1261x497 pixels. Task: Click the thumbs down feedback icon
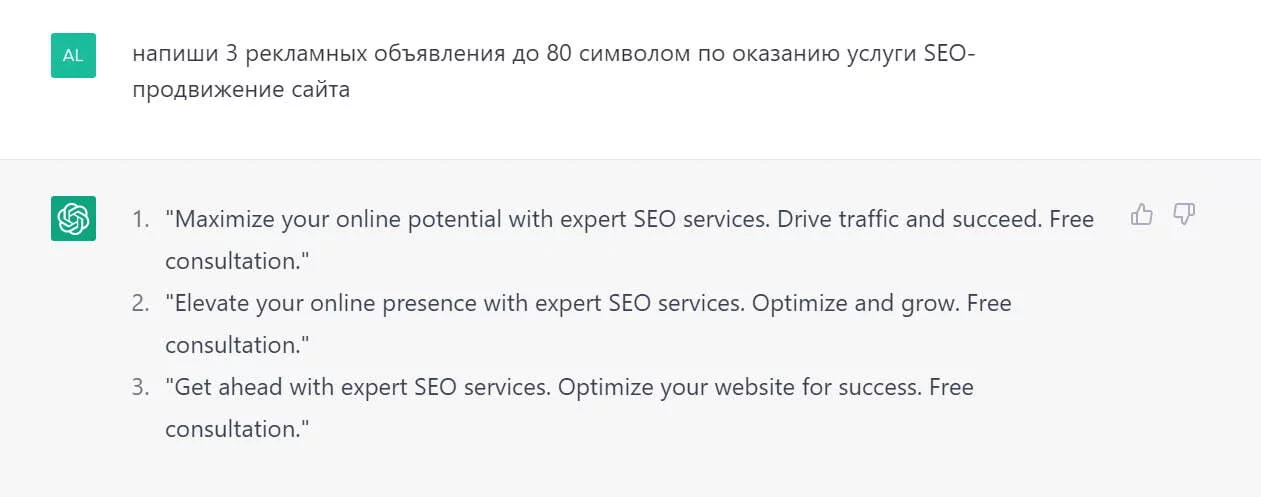[1184, 214]
